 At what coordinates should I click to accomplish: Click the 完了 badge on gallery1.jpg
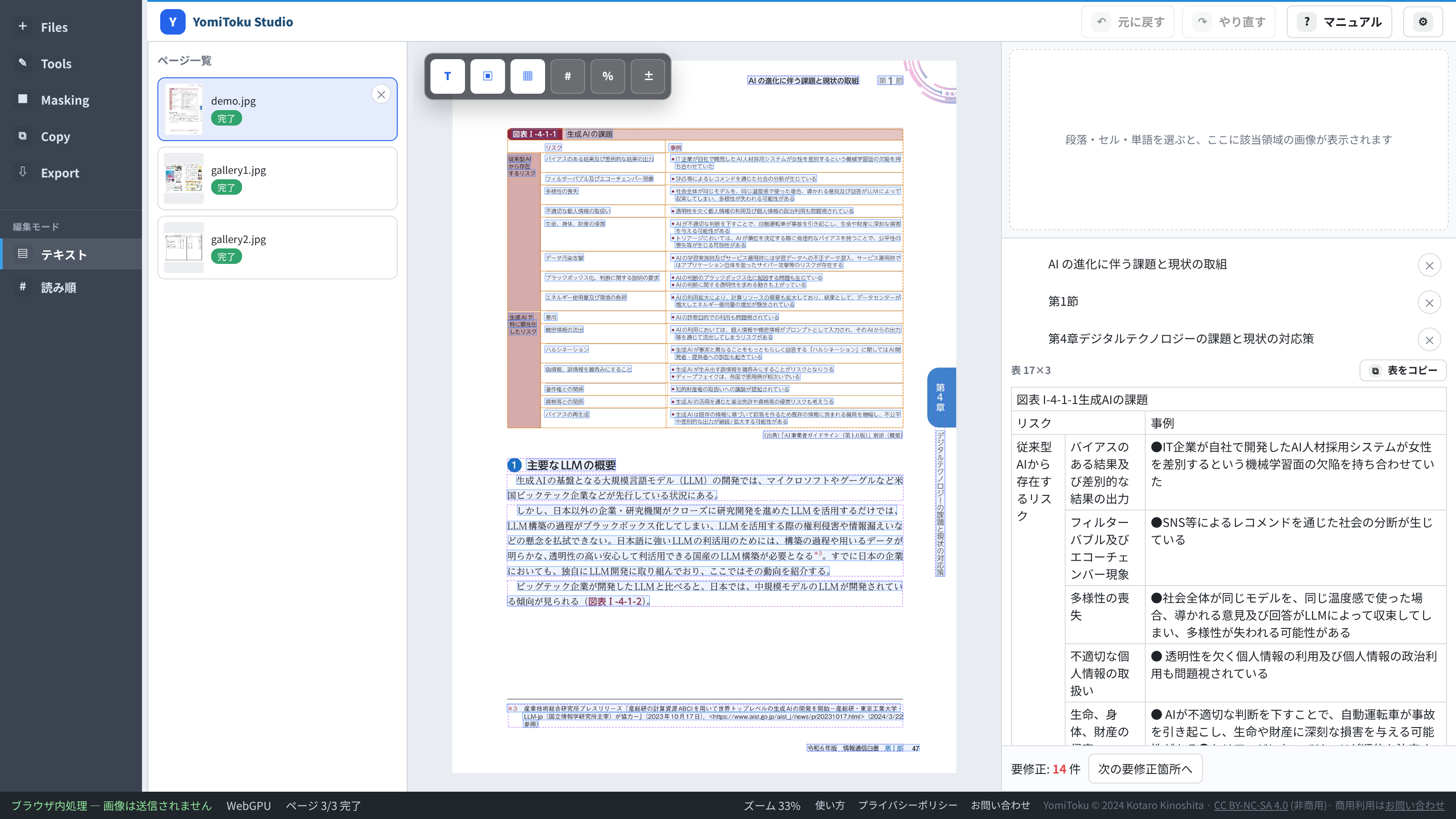(x=226, y=187)
